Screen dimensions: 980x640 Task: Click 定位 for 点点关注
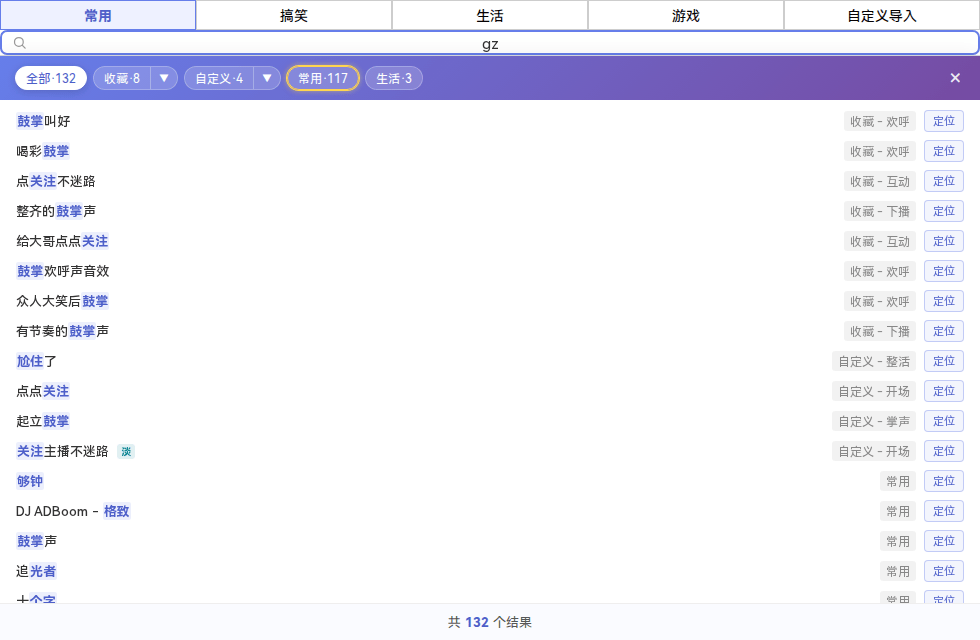pyautogui.click(x=944, y=391)
